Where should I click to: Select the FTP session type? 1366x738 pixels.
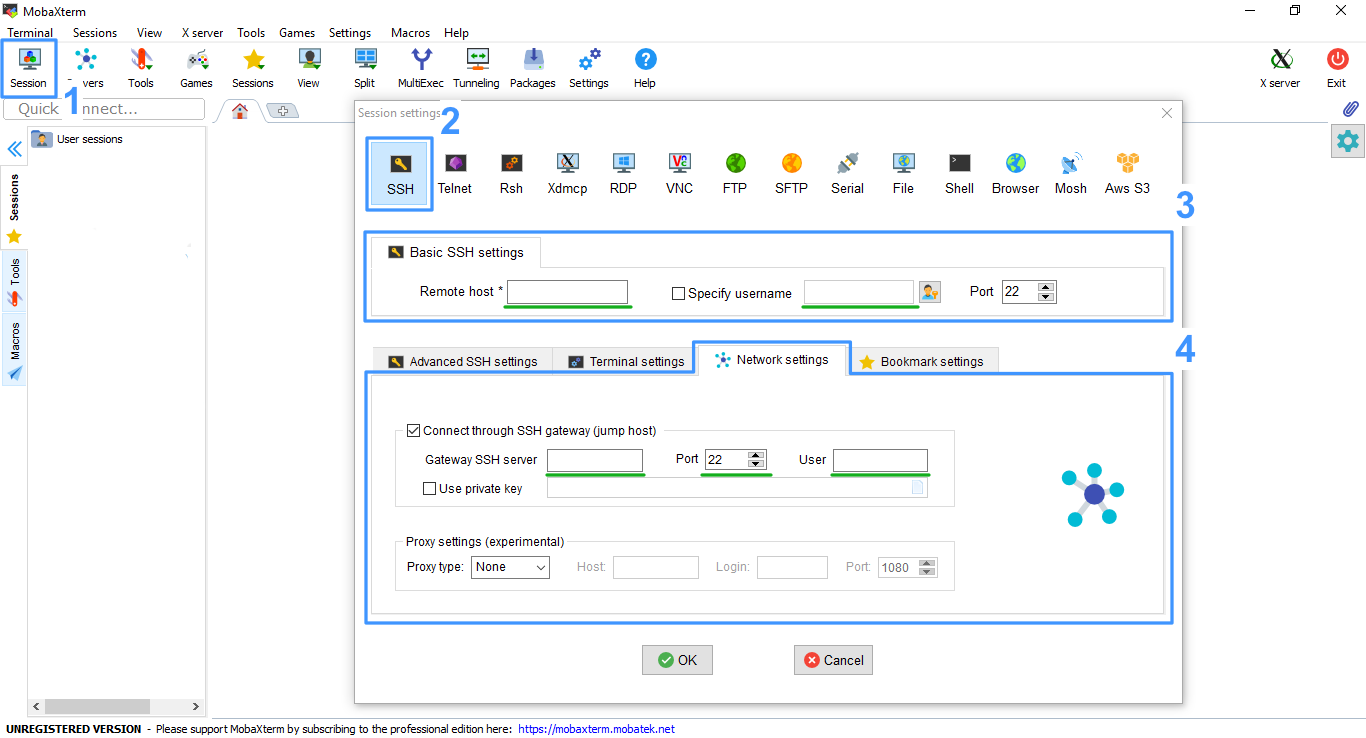pyautogui.click(x=735, y=174)
